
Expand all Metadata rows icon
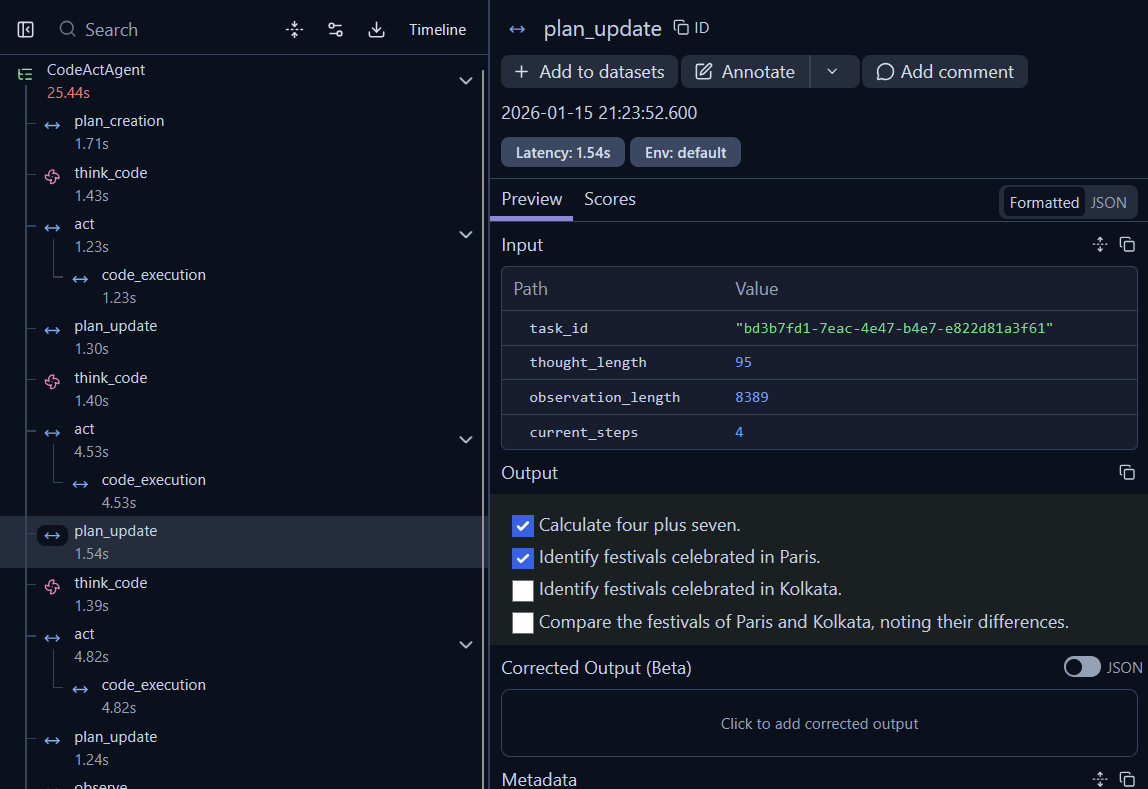point(1100,779)
